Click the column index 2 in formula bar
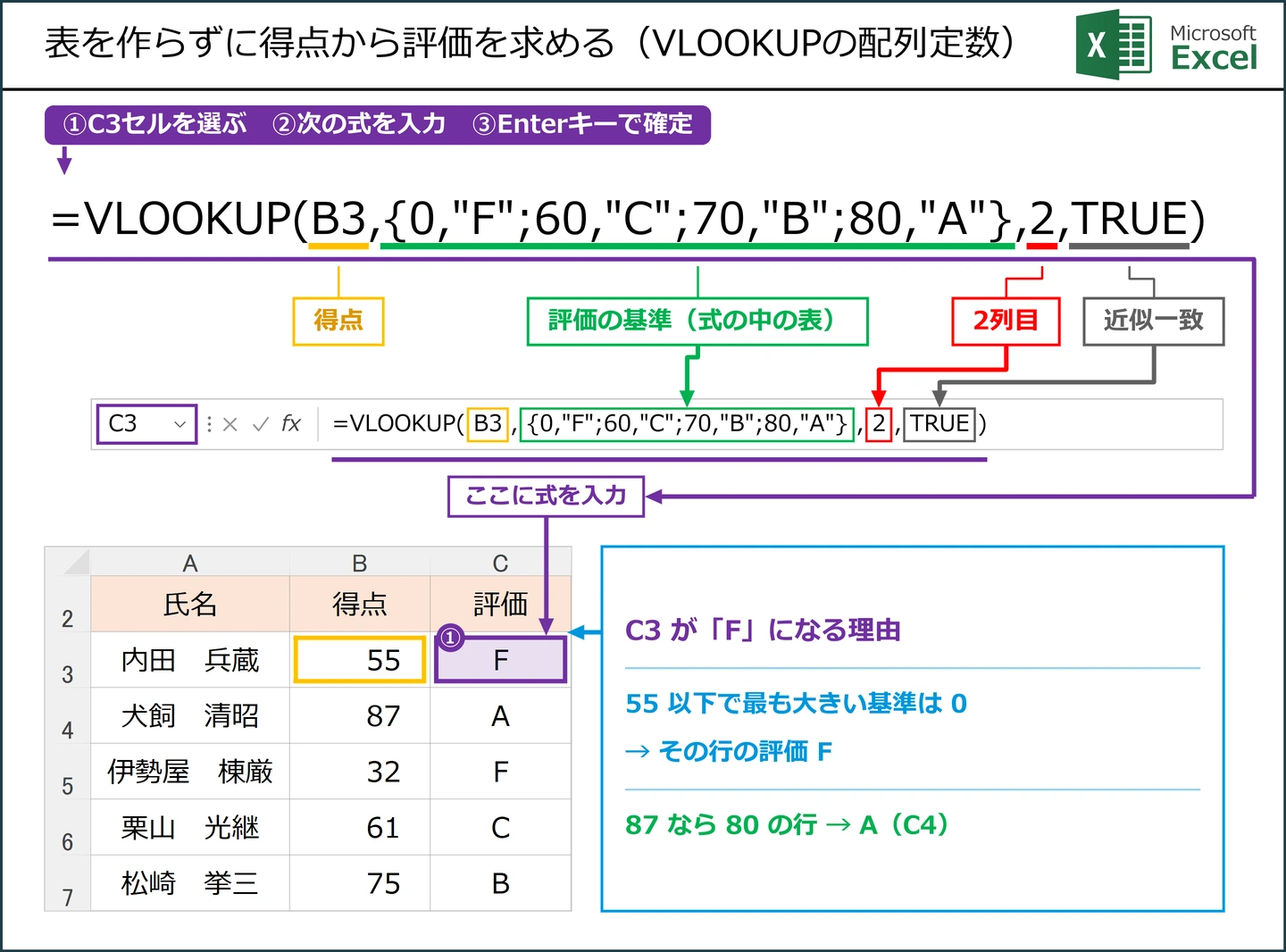The image size is (1286, 952). click(879, 423)
